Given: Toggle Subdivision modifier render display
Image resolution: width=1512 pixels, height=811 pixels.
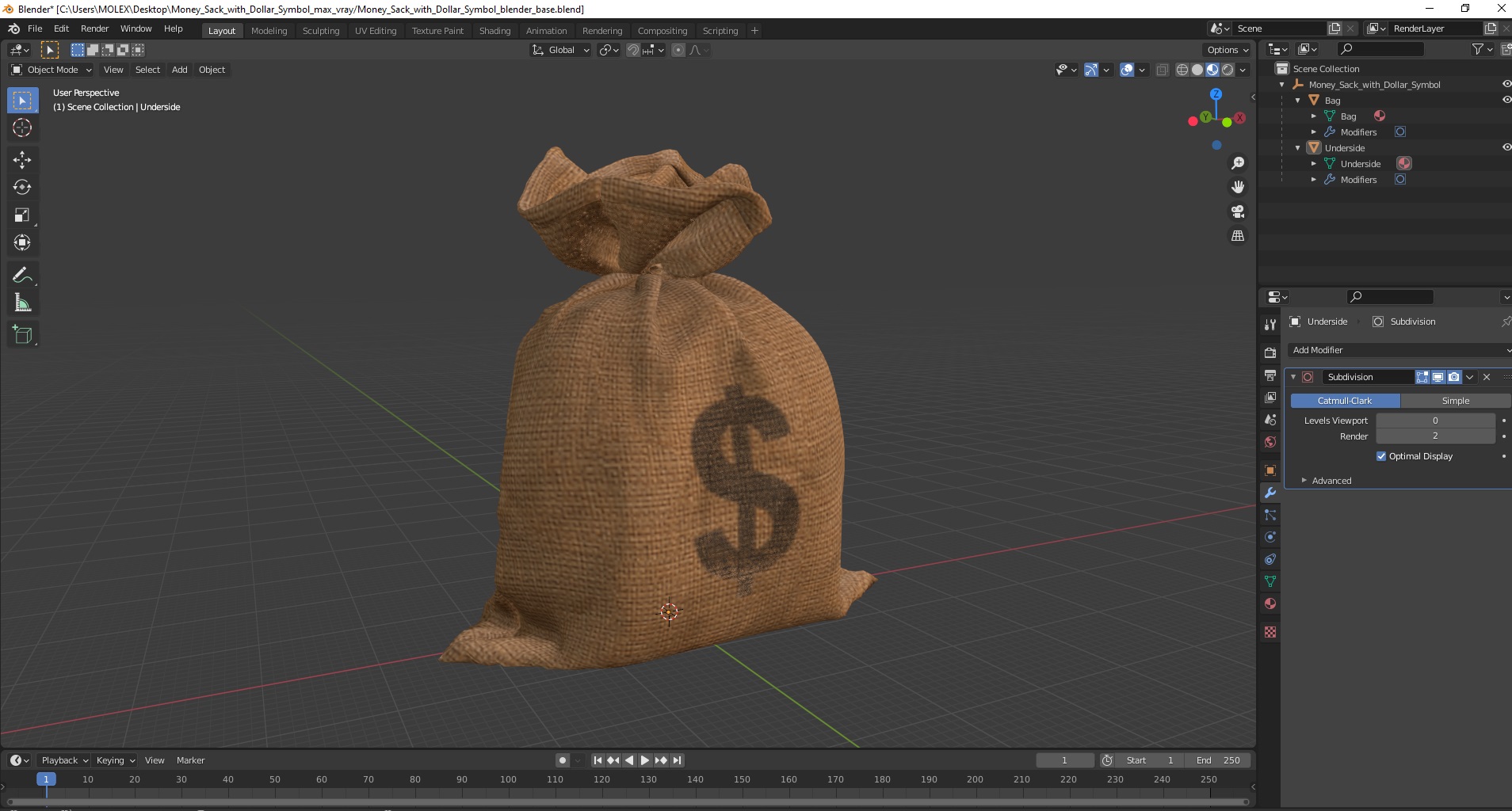Looking at the screenshot, I should [x=1453, y=377].
